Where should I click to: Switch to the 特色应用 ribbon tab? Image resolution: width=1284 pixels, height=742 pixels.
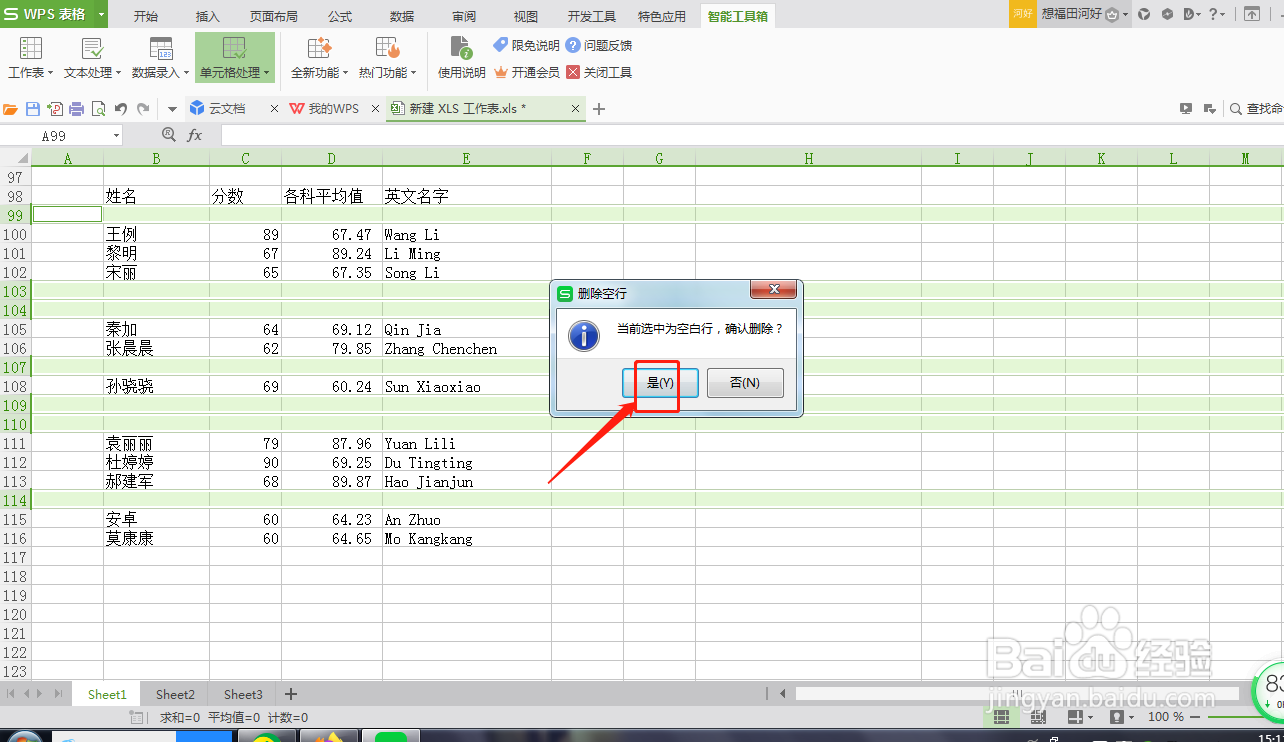pyautogui.click(x=662, y=16)
